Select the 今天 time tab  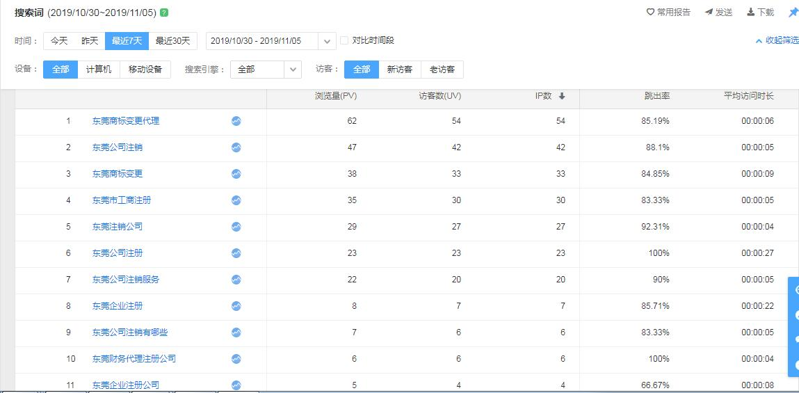pos(59,41)
